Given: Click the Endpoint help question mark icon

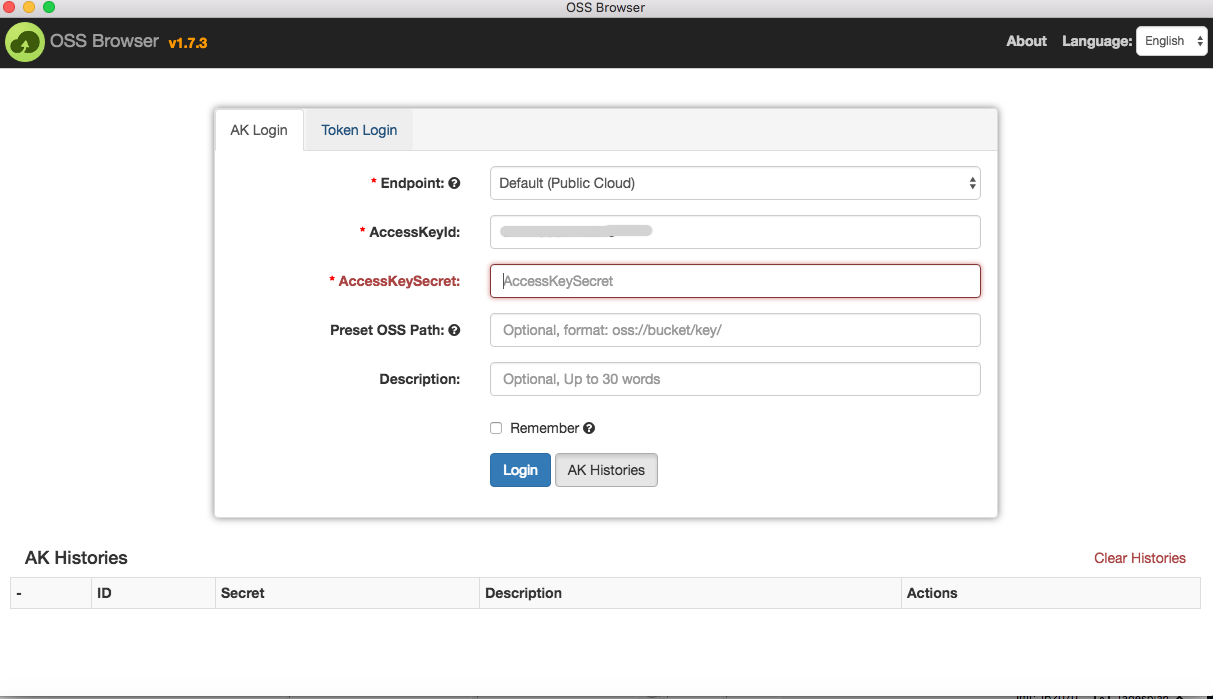Looking at the screenshot, I should point(454,183).
